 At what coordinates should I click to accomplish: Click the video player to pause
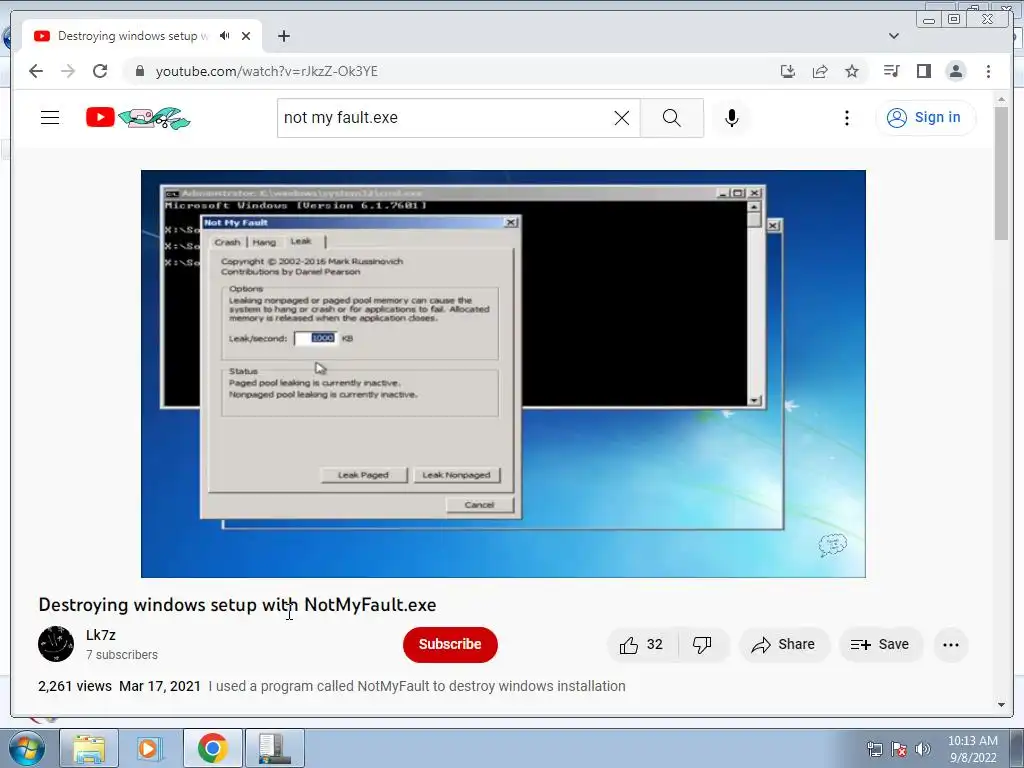503,374
